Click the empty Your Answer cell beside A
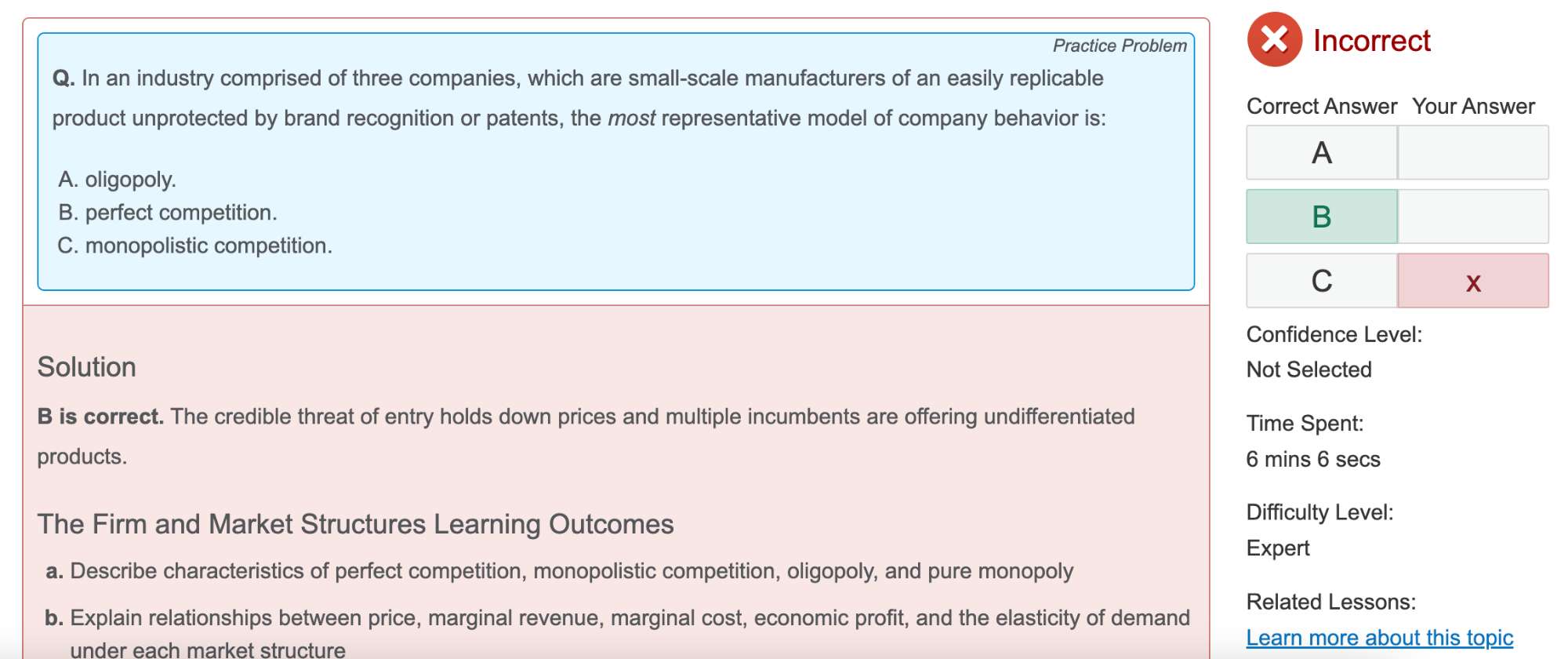 [1473, 153]
